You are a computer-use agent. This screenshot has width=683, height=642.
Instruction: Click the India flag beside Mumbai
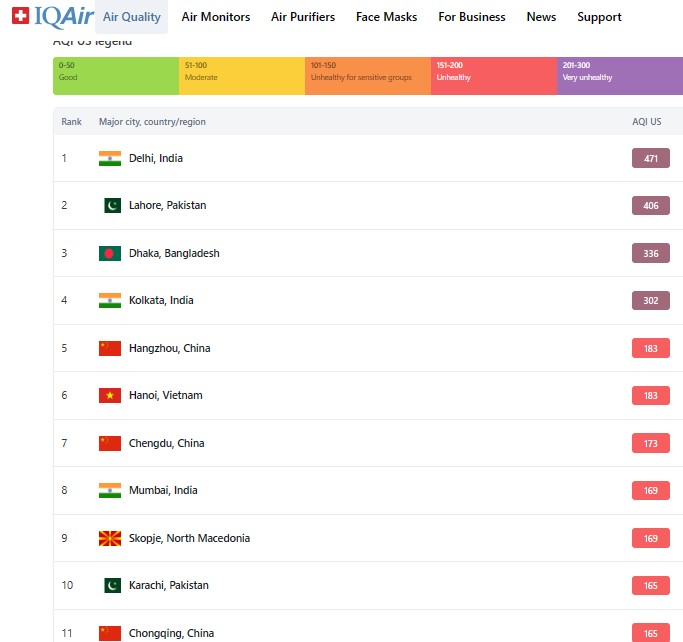(110, 490)
